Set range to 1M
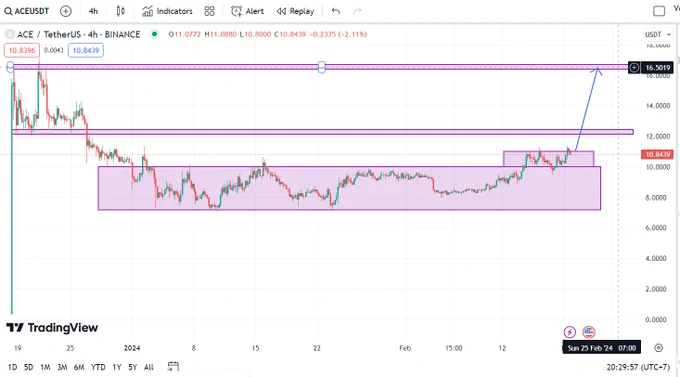This screenshot has height=377, width=680. coord(45,367)
